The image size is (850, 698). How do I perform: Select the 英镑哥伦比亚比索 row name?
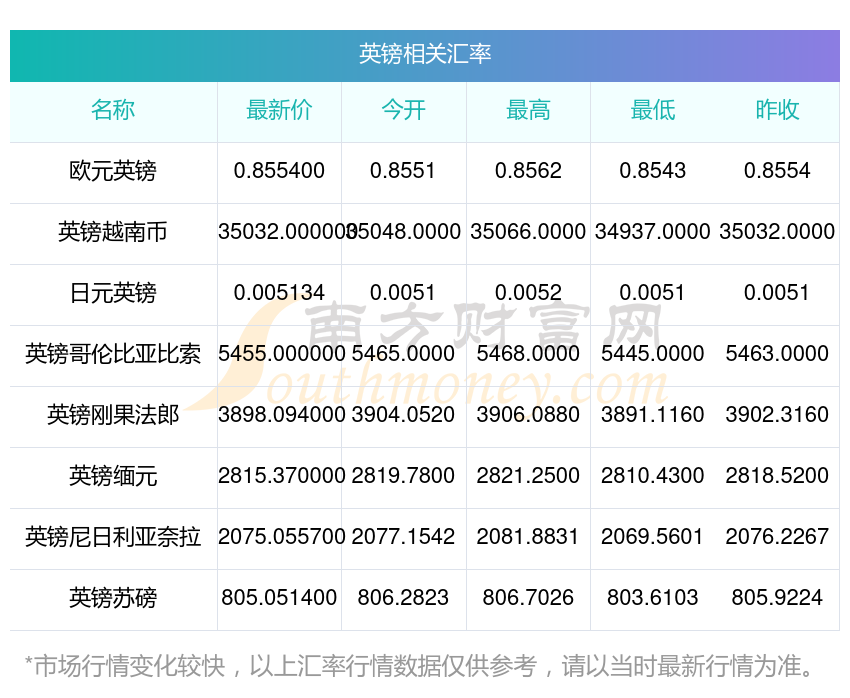point(113,354)
